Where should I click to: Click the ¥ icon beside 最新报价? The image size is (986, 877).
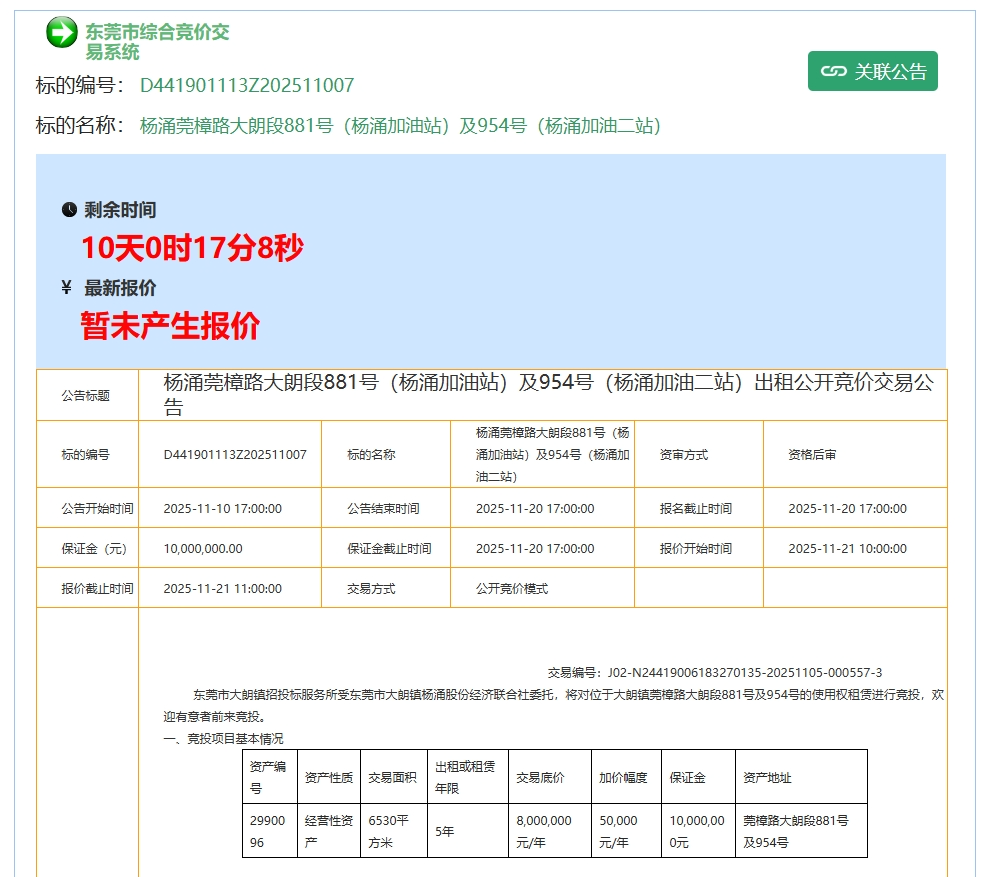[x=64, y=285]
